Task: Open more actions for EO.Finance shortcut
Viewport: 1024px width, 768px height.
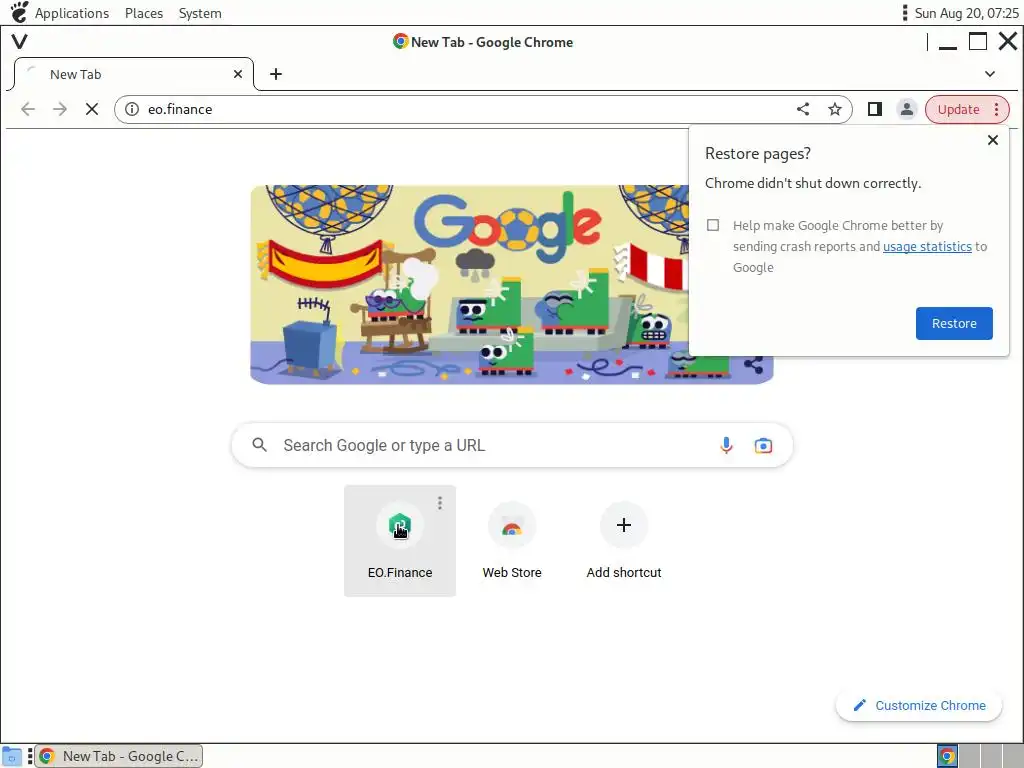Action: click(440, 502)
